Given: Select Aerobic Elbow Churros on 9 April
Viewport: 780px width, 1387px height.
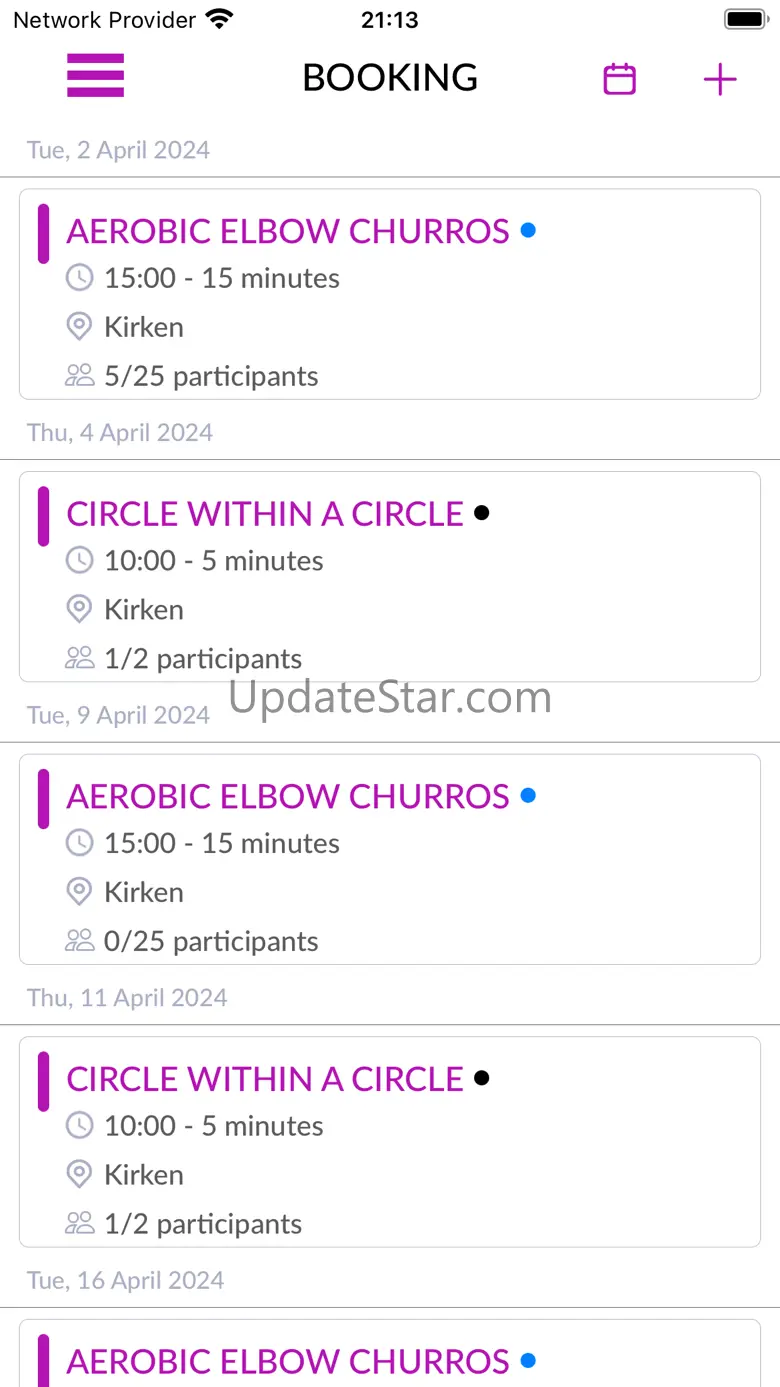Looking at the screenshot, I should coord(288,797).
